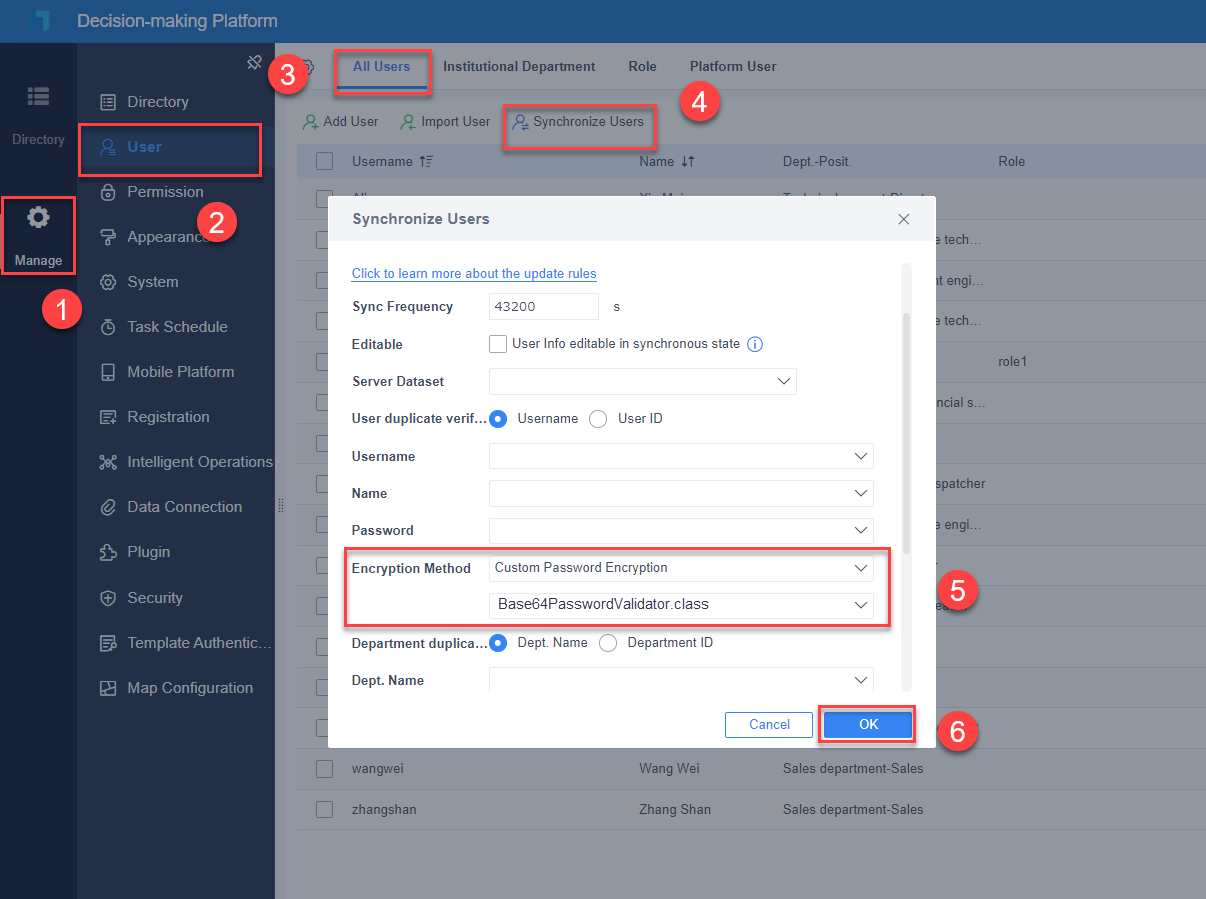
Task: Click the Plugin puzzle icon
Action: [x=108, y=552]
